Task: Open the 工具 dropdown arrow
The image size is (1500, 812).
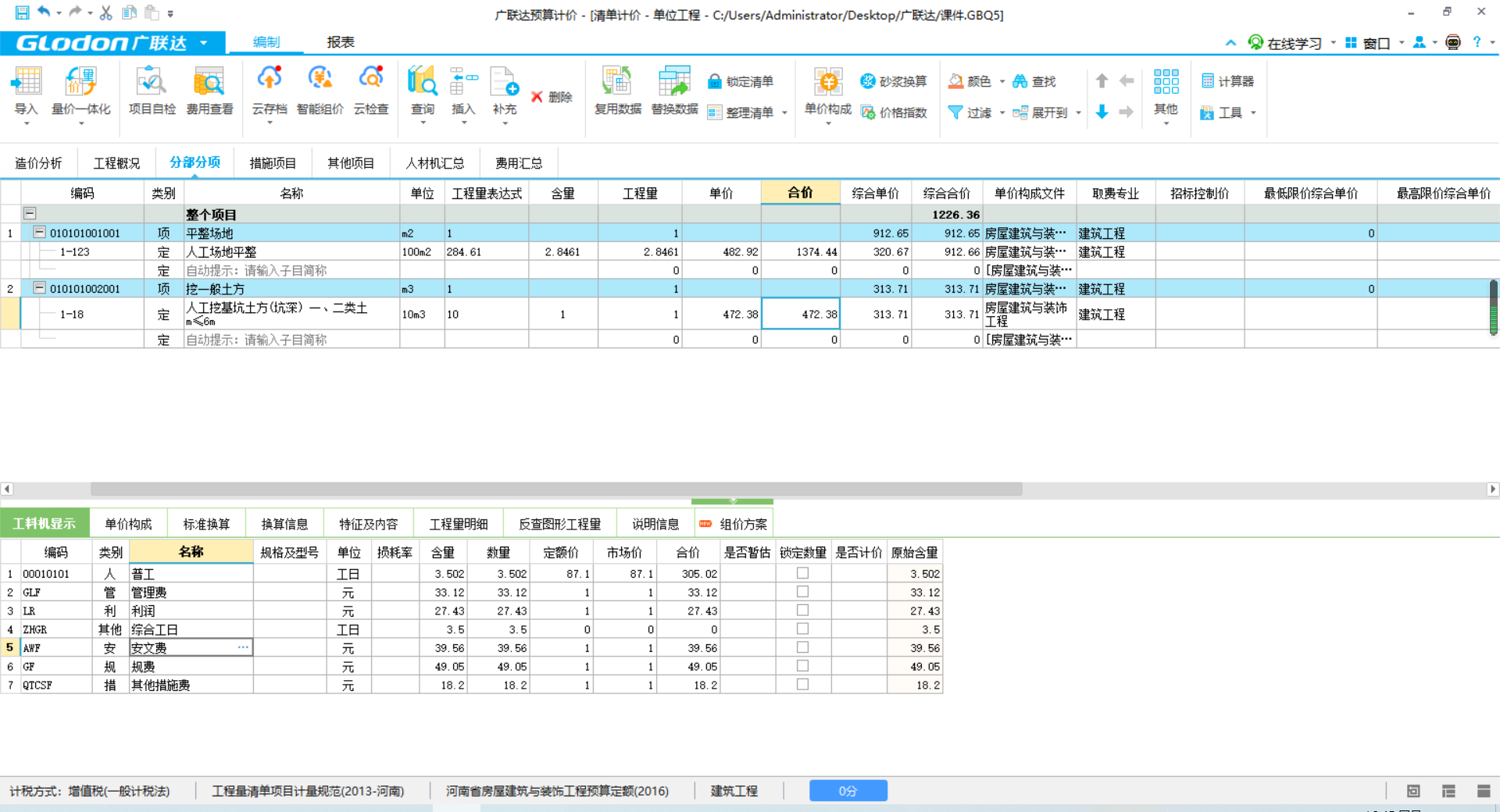Action: 1253,113
